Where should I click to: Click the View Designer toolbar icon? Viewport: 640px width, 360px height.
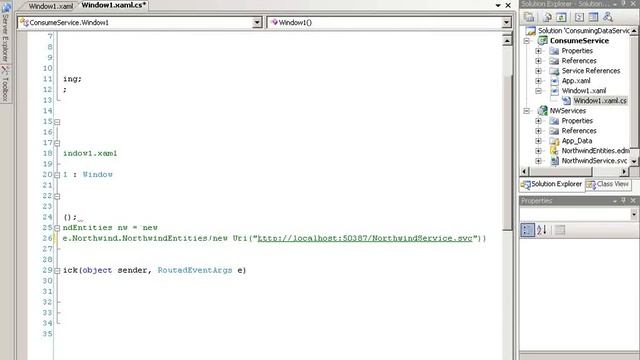click(593, 17)
